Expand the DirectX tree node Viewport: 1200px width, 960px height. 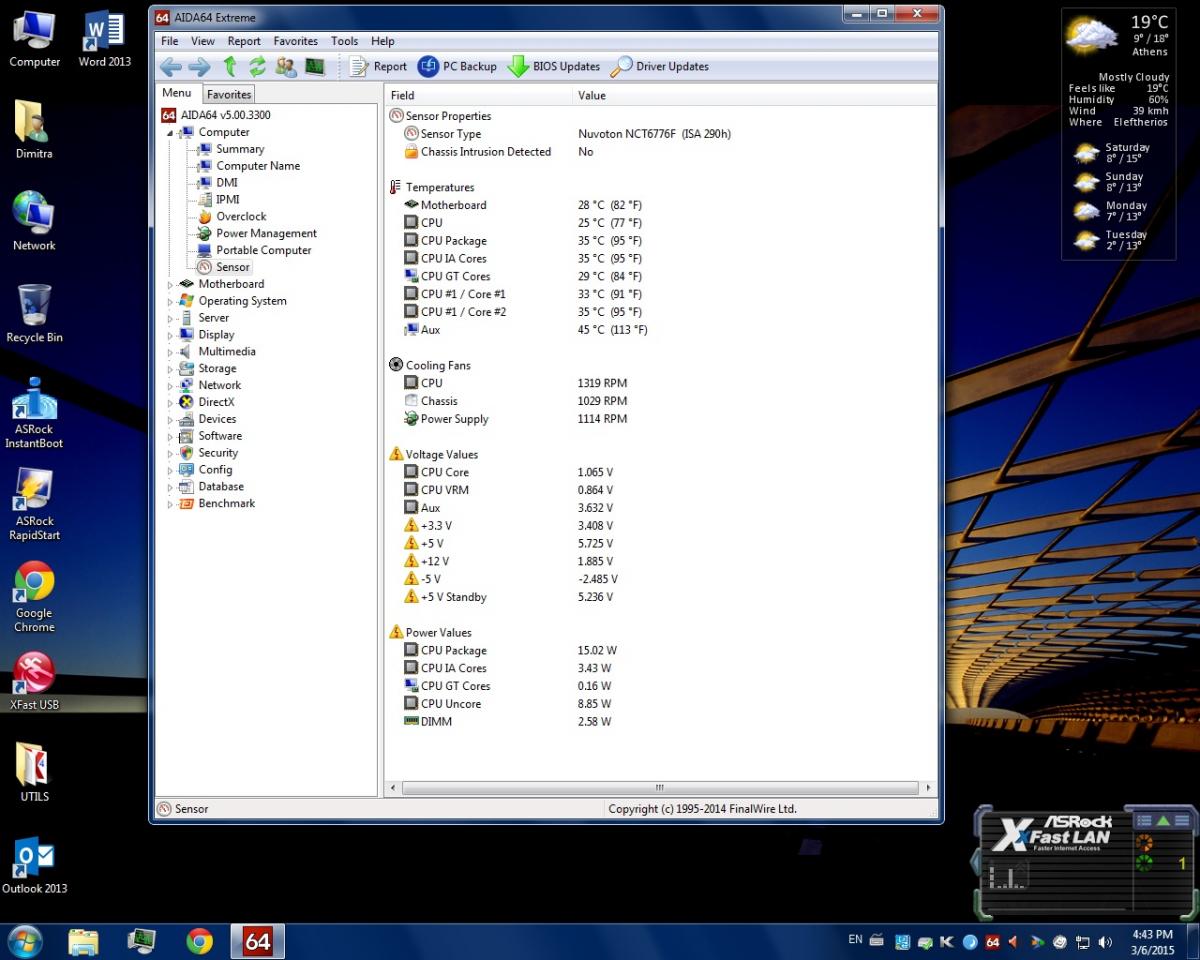pos(171,402)
